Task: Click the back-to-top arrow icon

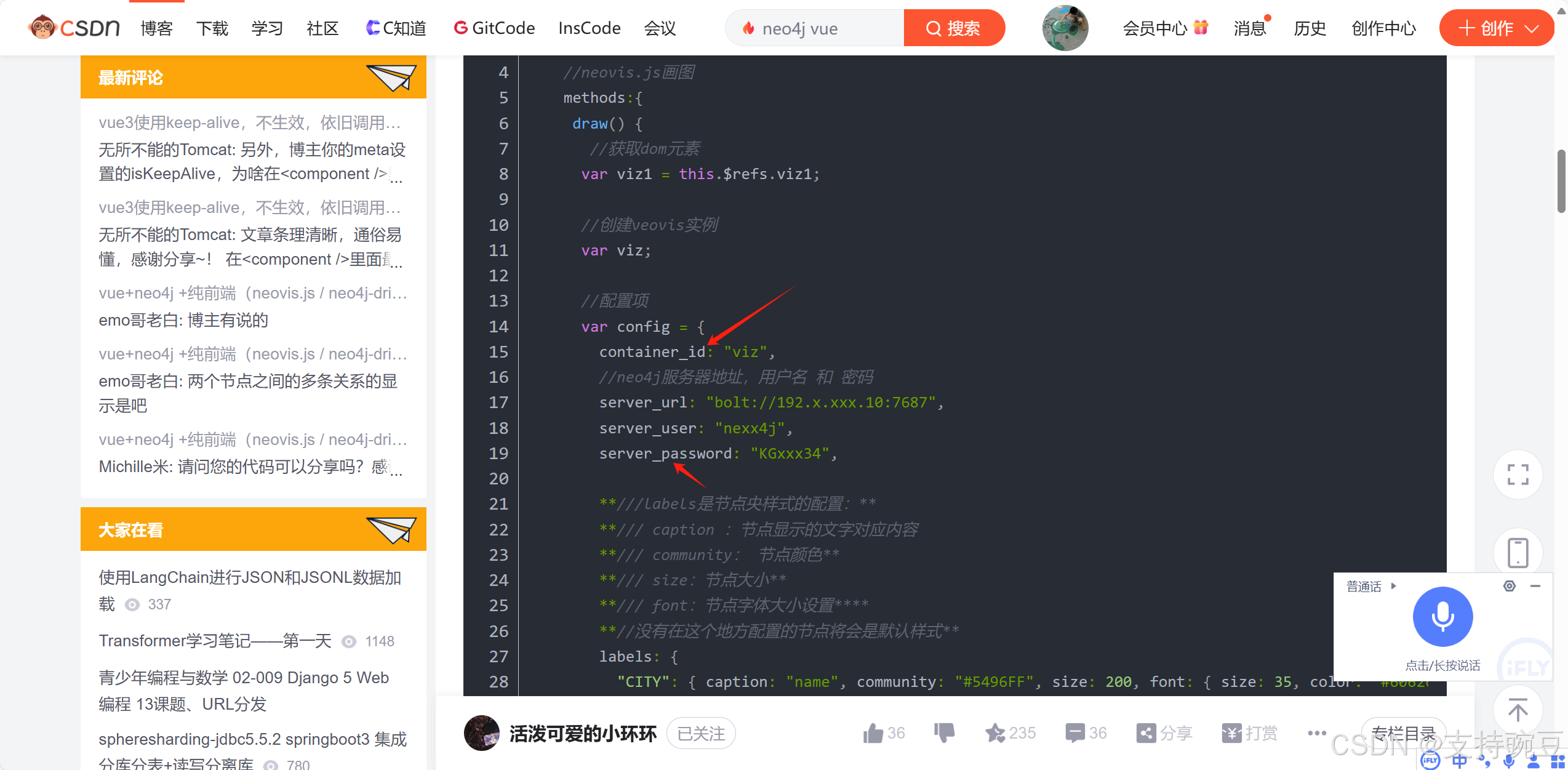Action: coord(1518,709)
